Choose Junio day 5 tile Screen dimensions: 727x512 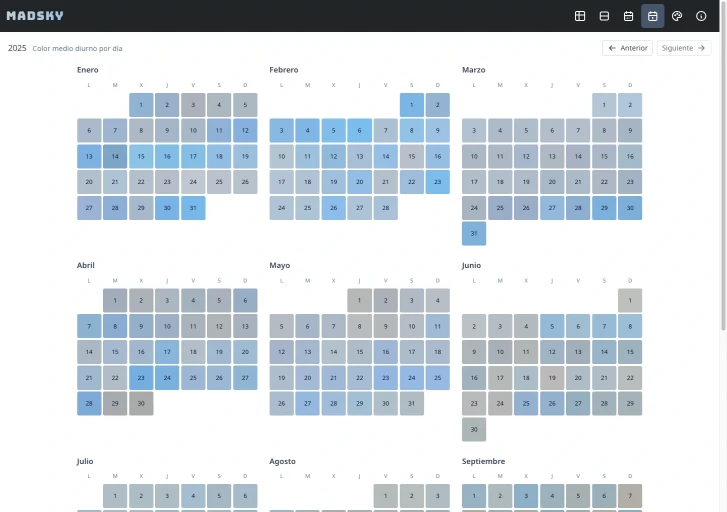(x=552, y=326)
